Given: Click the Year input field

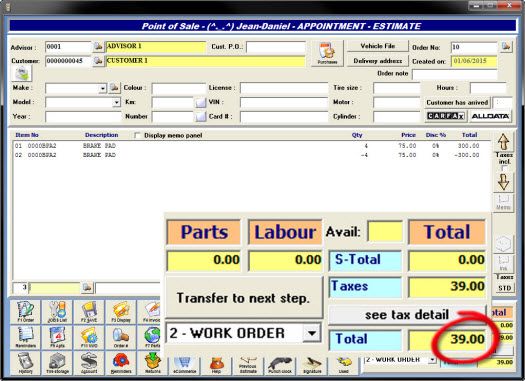Looking at the screenshot, I should click(83, 117).
